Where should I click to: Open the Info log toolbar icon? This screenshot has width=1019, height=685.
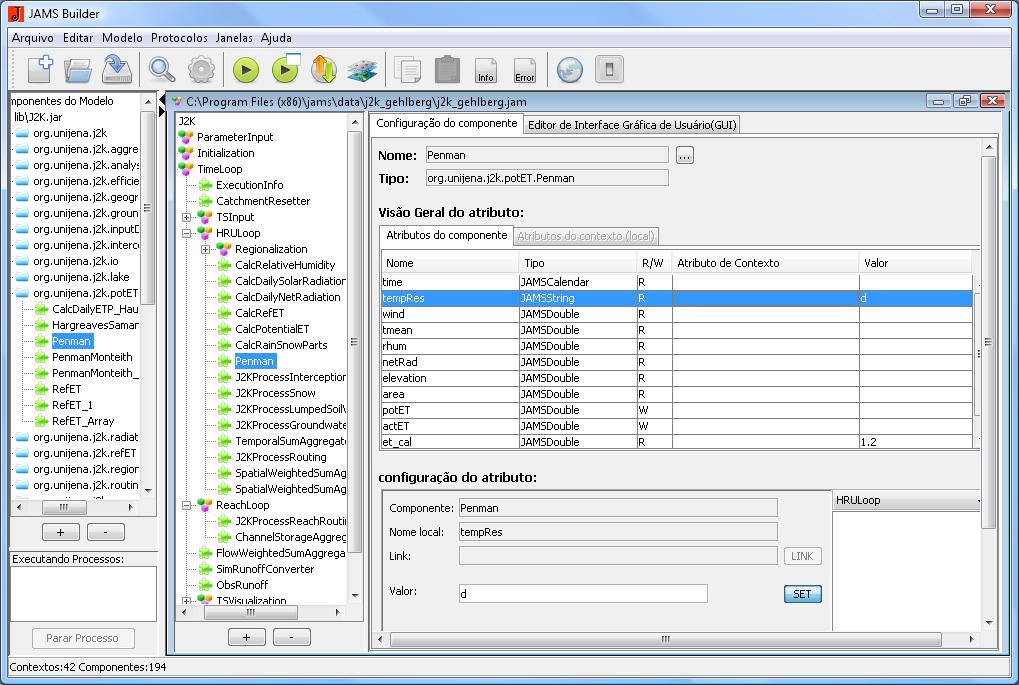(486, 70)
